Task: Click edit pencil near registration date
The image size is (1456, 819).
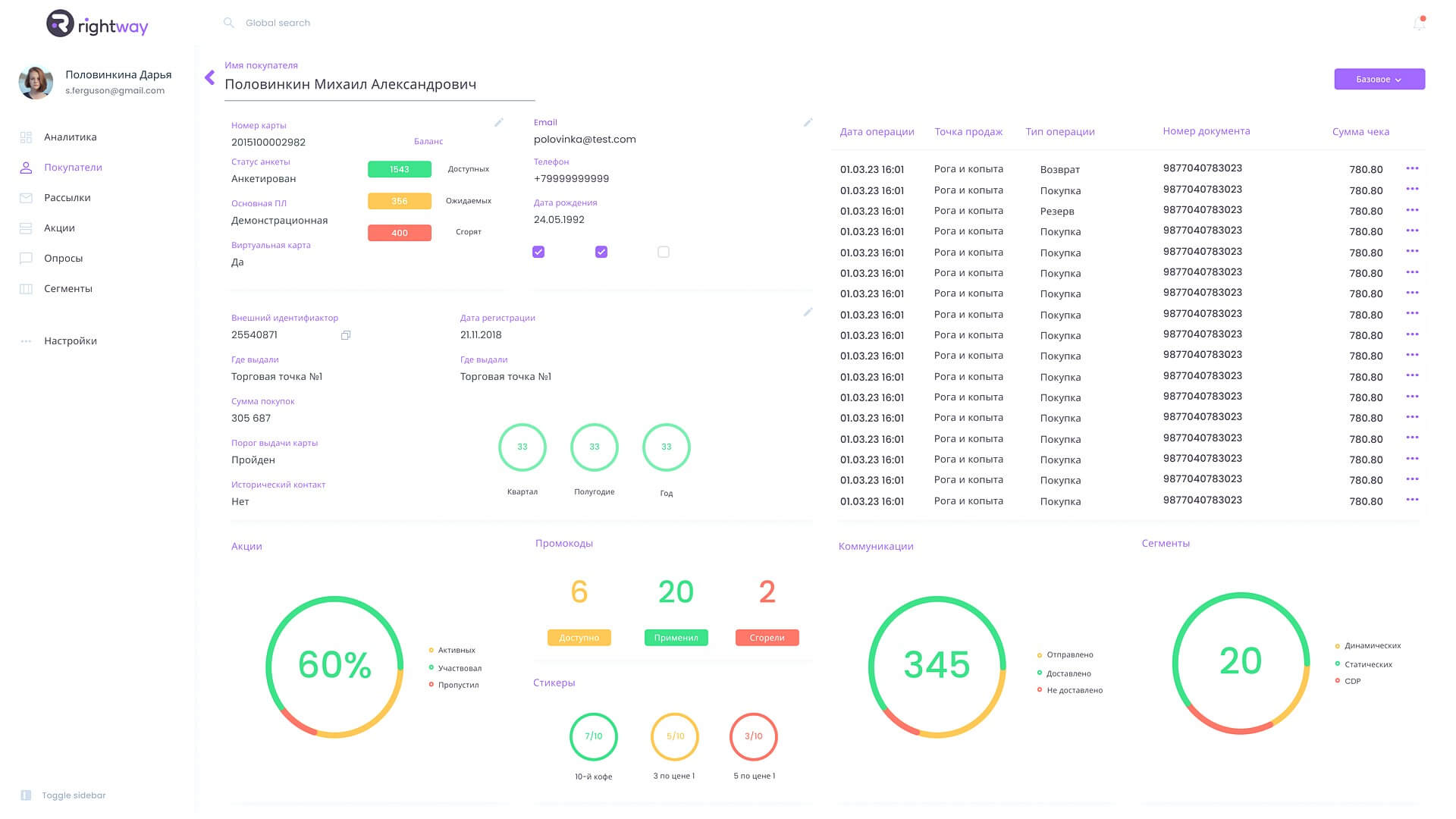Action: click(808, 312)
